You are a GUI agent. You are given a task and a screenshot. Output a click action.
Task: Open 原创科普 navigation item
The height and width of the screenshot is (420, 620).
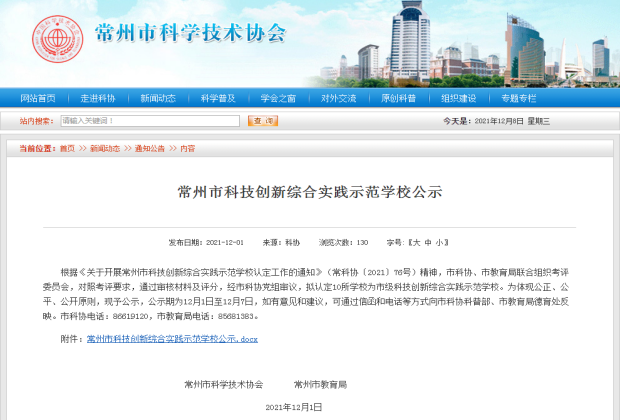tap(398, 98)
